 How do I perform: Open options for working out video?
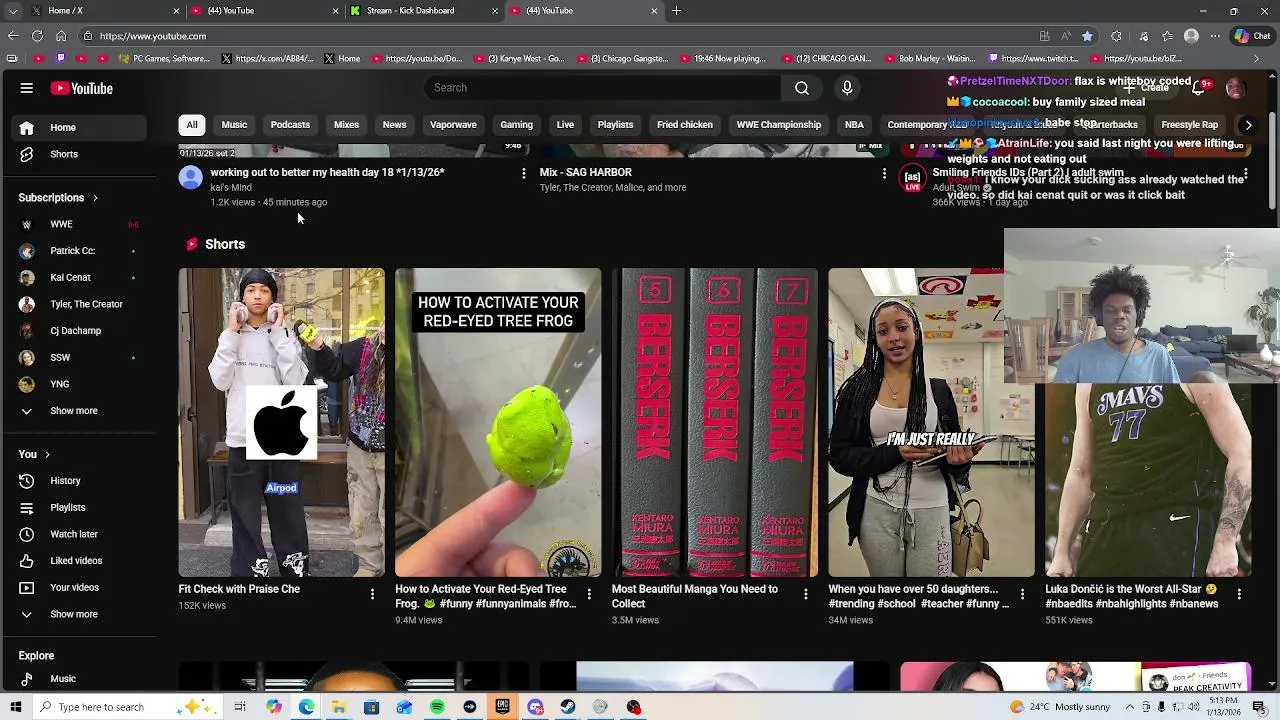pos(523,174)
